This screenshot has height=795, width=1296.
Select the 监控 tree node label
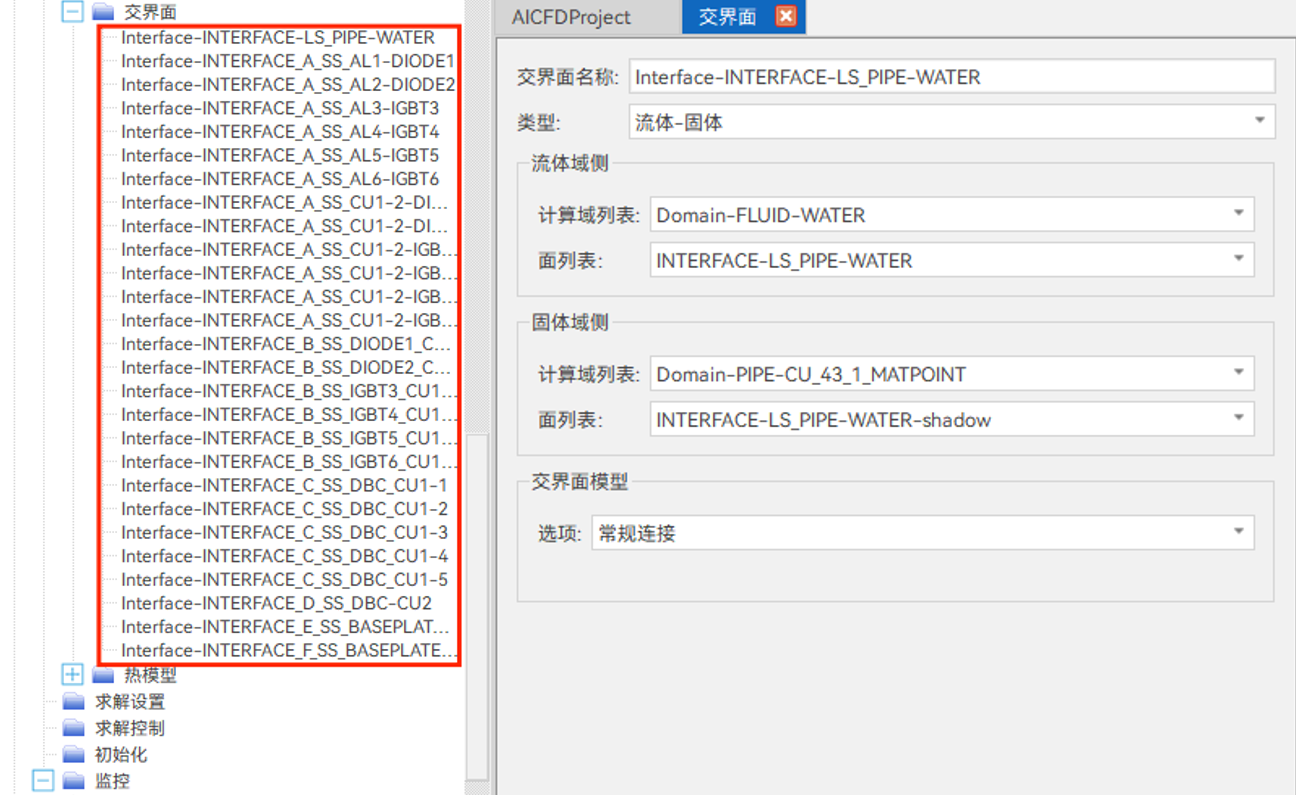(x=112, y=781)
